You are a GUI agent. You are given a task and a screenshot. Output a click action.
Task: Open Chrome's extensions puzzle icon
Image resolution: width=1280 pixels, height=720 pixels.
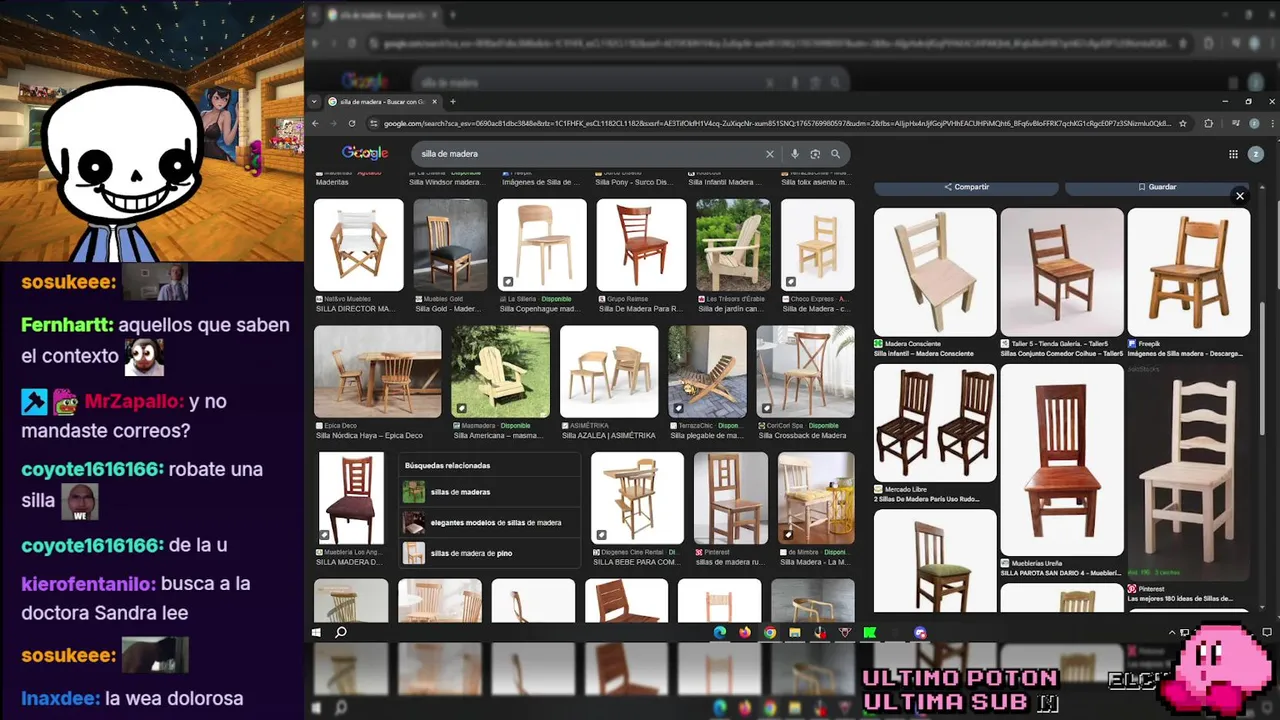click(x=1208, y=123)
